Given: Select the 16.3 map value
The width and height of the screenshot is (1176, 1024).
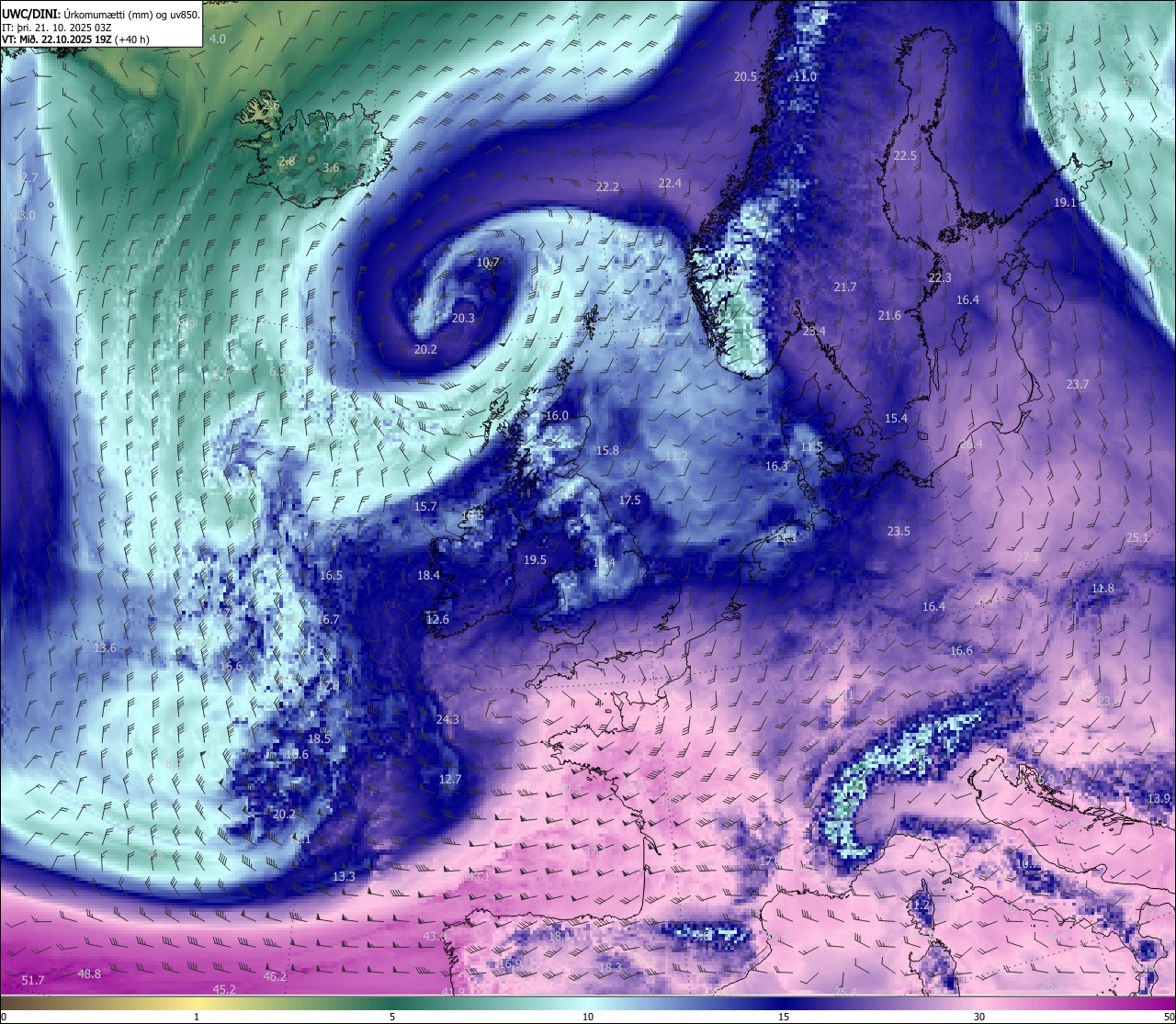Looking at the screenshot, I should tap(776, 467).
